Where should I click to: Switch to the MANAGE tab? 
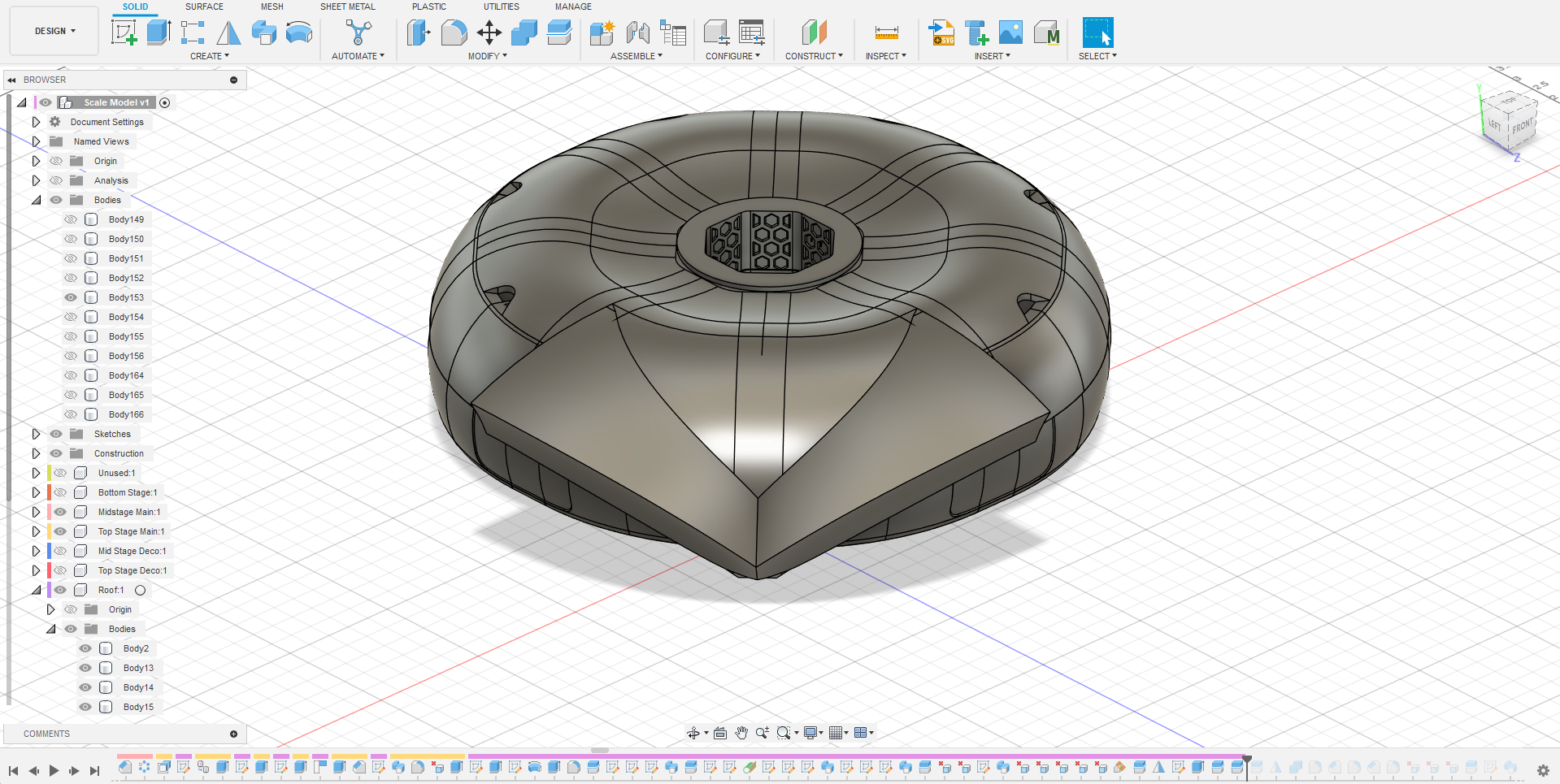point(573,6)
